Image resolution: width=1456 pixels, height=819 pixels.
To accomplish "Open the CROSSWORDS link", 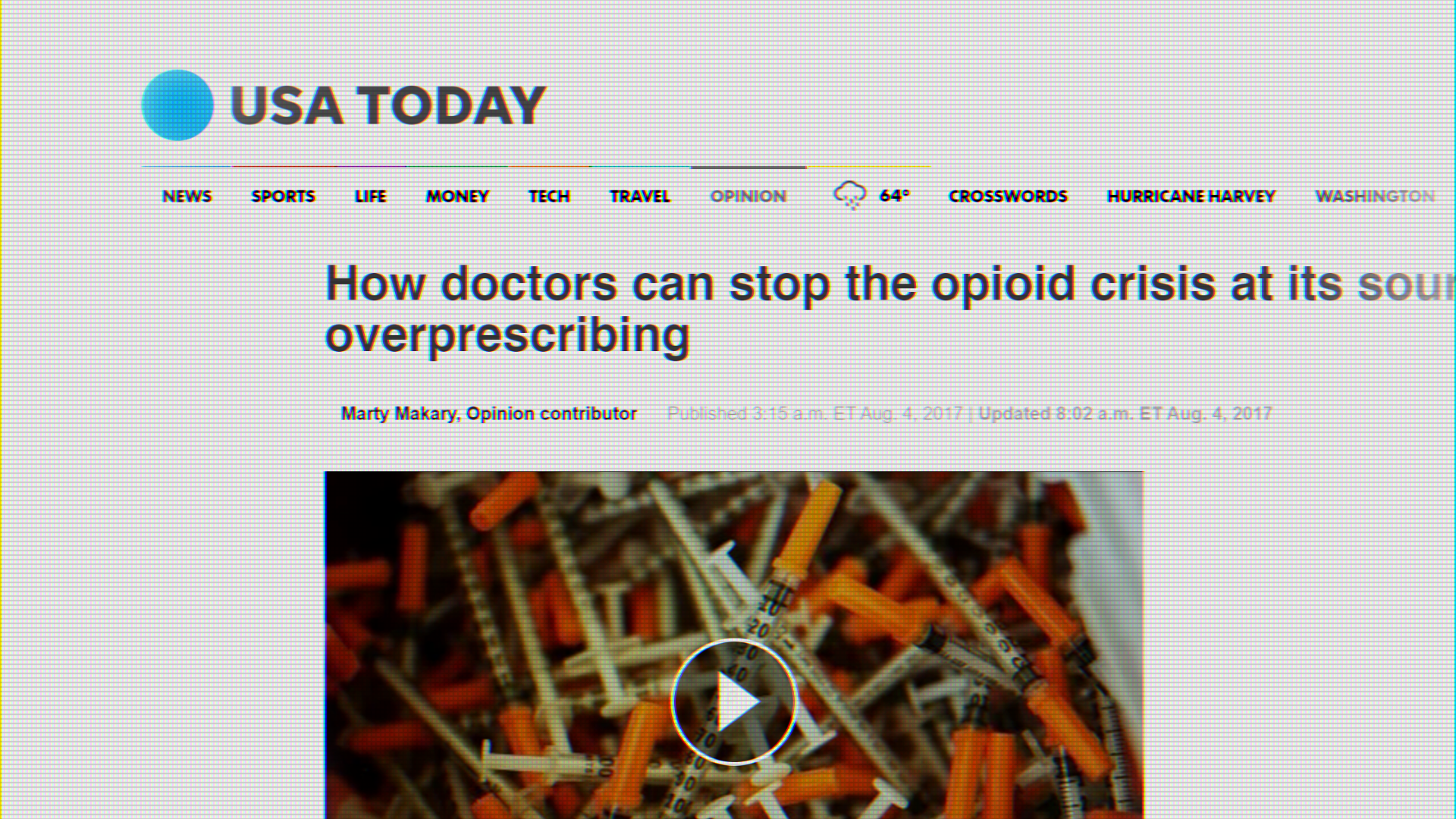I will click(1008, 196).
